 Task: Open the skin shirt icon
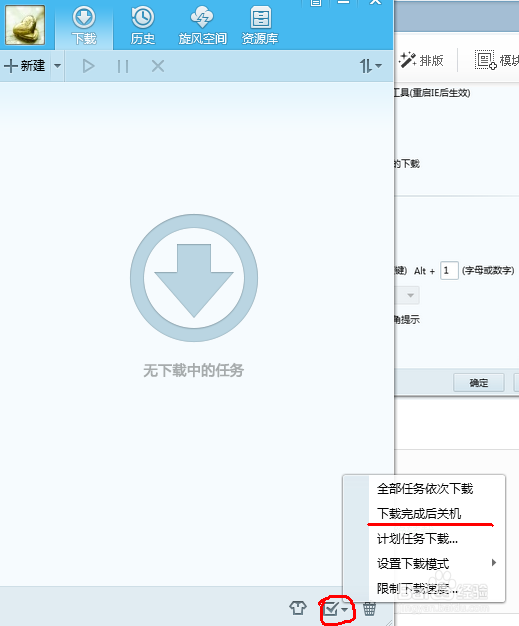[298, 608]
